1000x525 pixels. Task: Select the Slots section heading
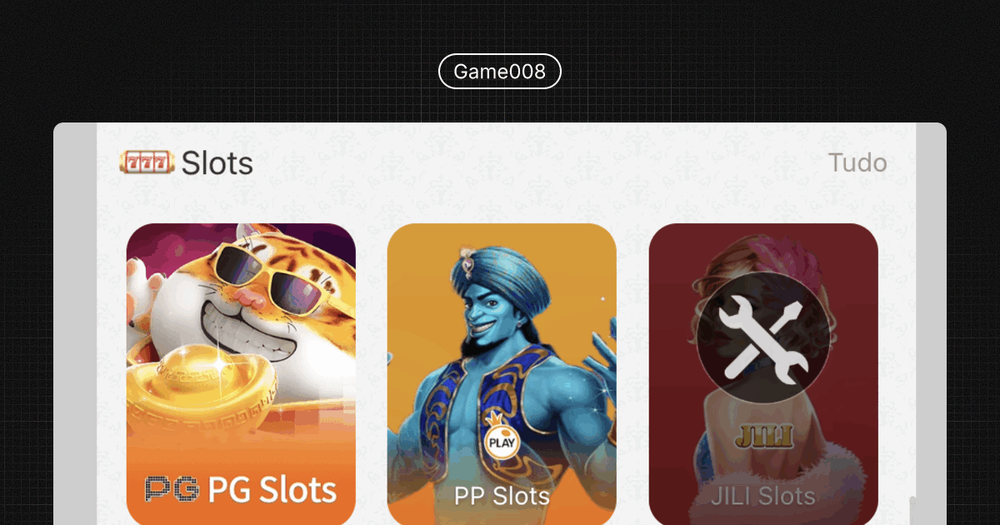217,163
